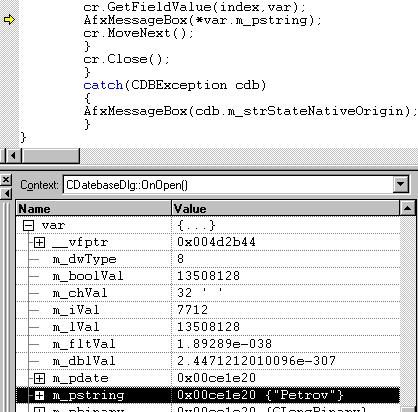The width and height of the screenshot is (418, 412).
Task: Select the m_boolVal row
Action: pos(208,276)
